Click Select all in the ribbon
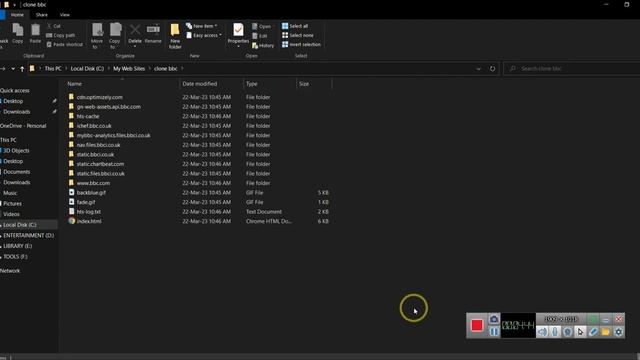 [x=295, y=26]
